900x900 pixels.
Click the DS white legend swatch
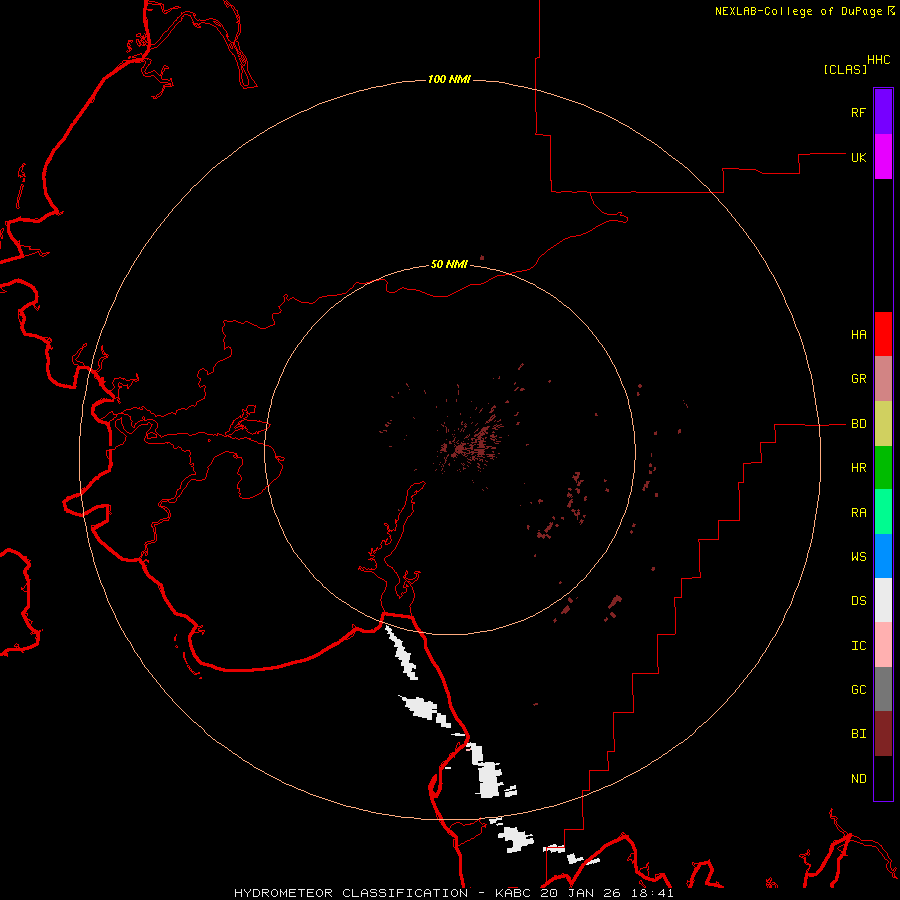point(883,600)
